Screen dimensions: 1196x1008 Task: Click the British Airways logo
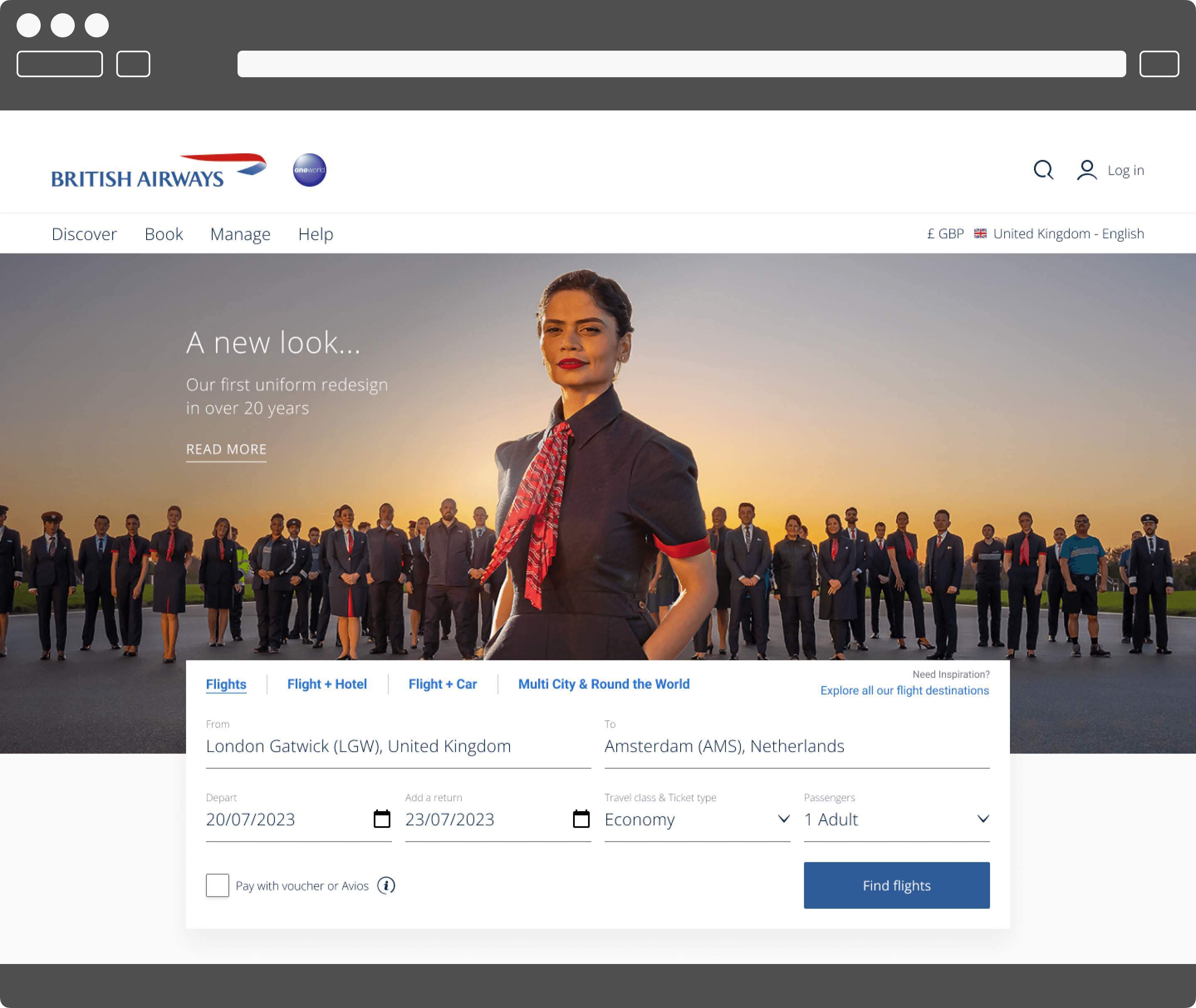click(159, 170)
